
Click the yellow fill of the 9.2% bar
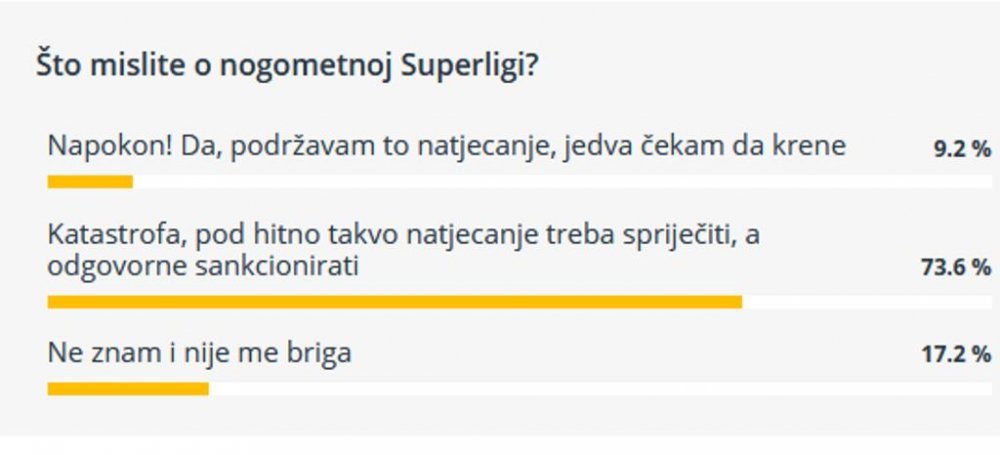(x=90, y=182)
